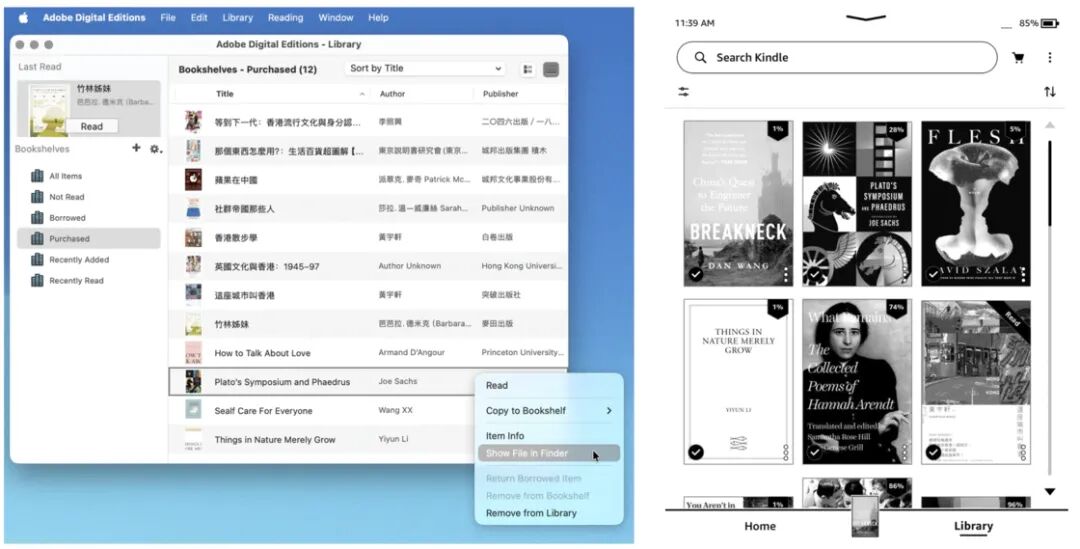Viewport: 1080px width, 549px height.
Task: Open options dots on Breakneck cover
Action: coord(785,274)
